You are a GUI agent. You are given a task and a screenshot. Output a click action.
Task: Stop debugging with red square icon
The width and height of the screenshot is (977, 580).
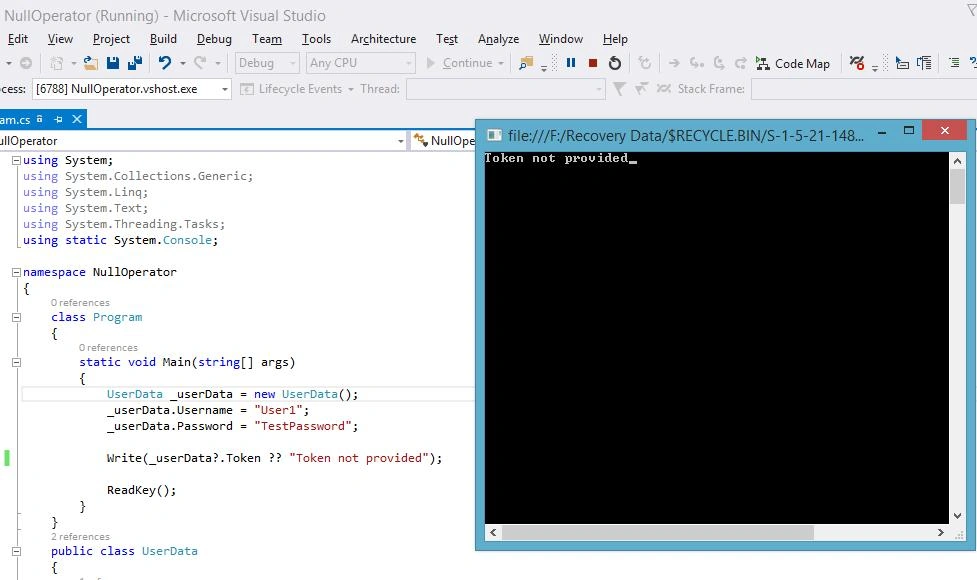(593, 63)
